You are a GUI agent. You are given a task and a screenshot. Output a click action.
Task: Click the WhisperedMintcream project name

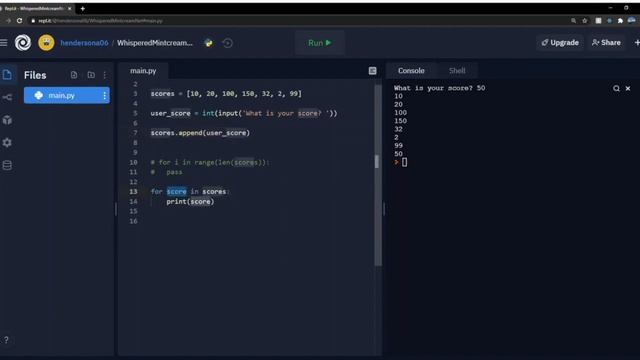tap(155, 43)
